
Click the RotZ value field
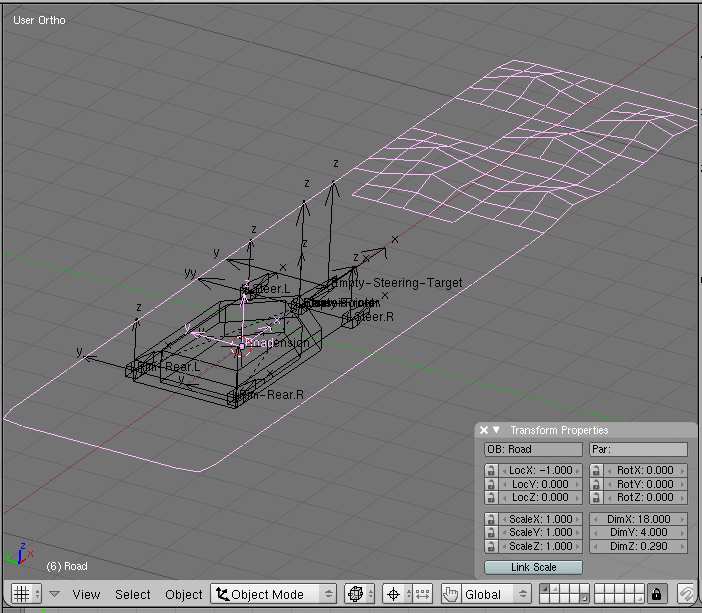[645, 497]
